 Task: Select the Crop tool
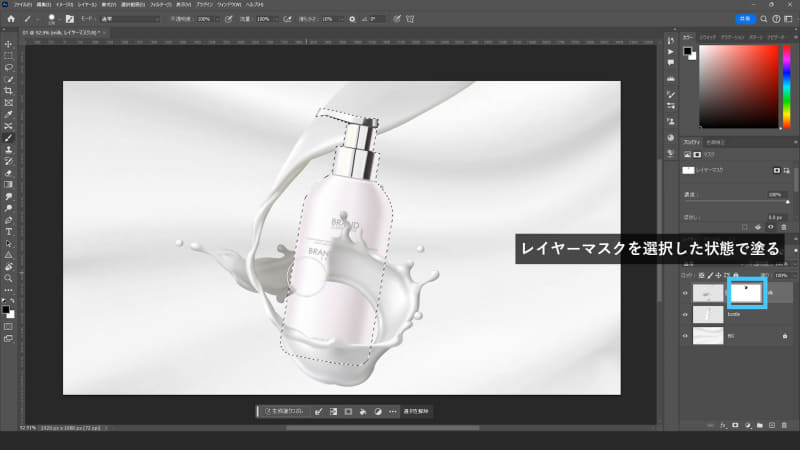coord(8,91)
